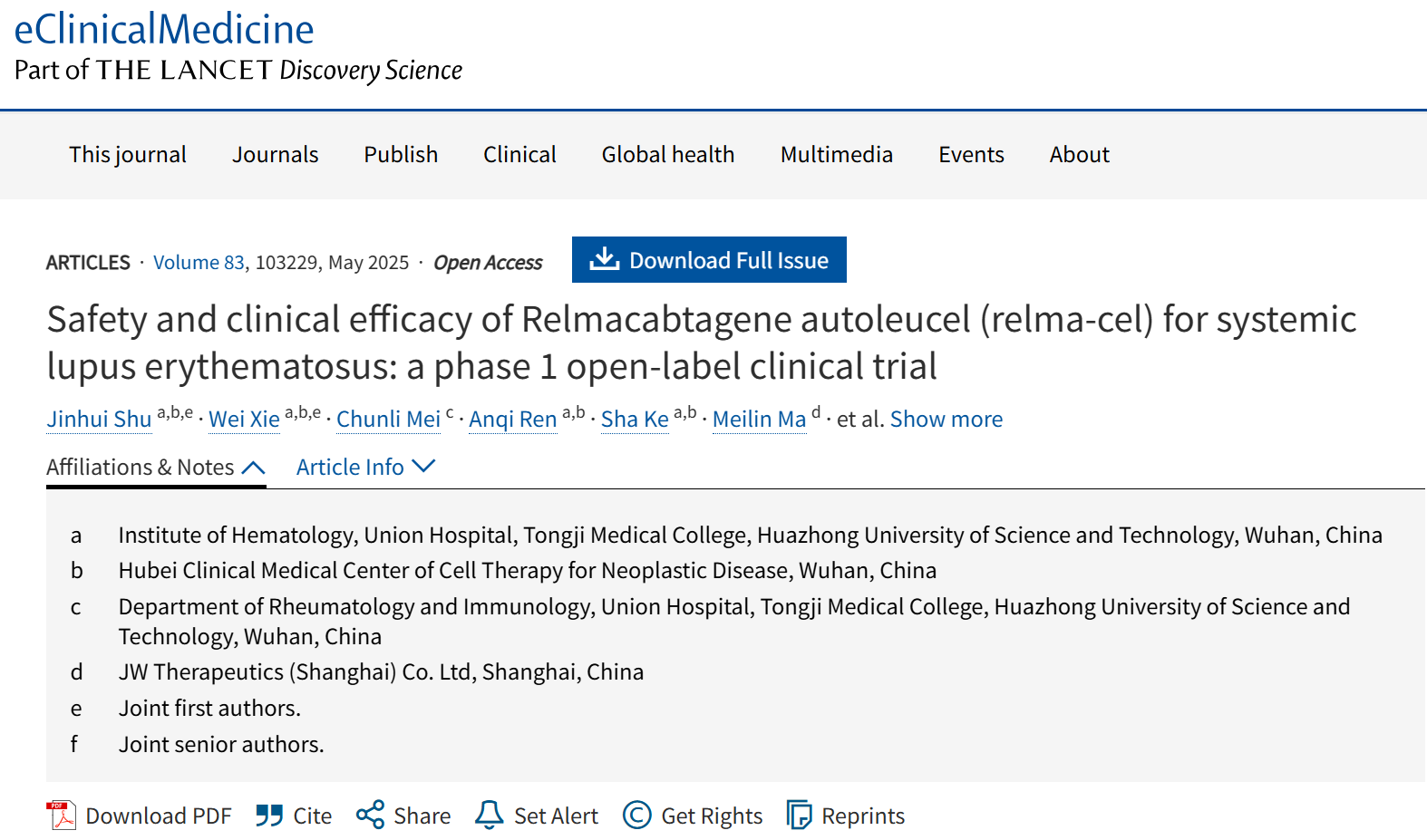
Task: Open the Volume 83 link
Action: tap(199, 263)
